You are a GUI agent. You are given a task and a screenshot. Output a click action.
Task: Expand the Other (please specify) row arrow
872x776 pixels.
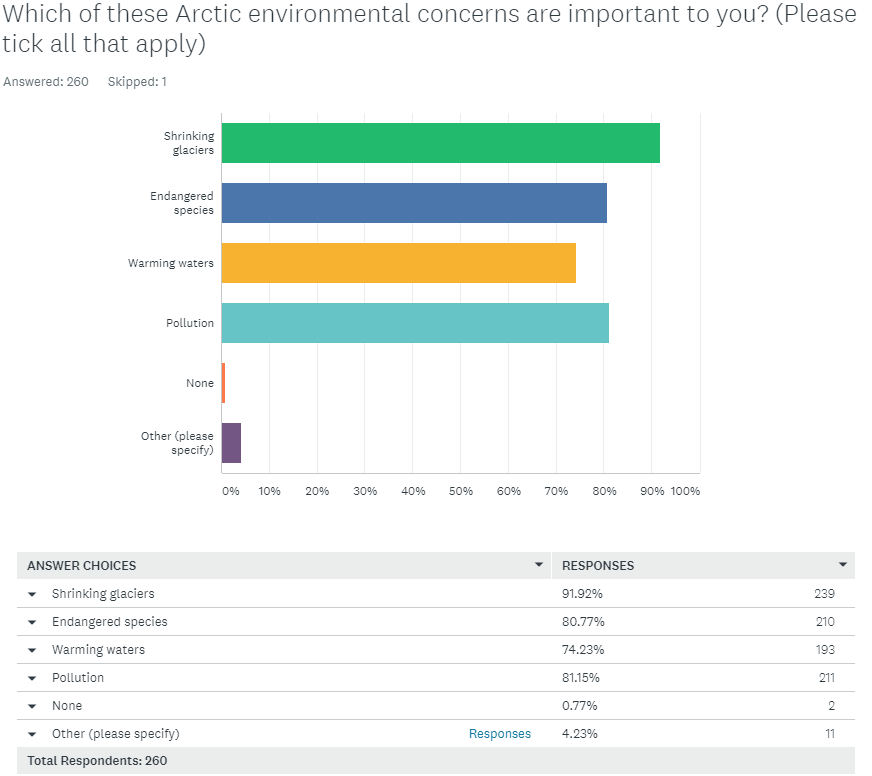(32, 734)
